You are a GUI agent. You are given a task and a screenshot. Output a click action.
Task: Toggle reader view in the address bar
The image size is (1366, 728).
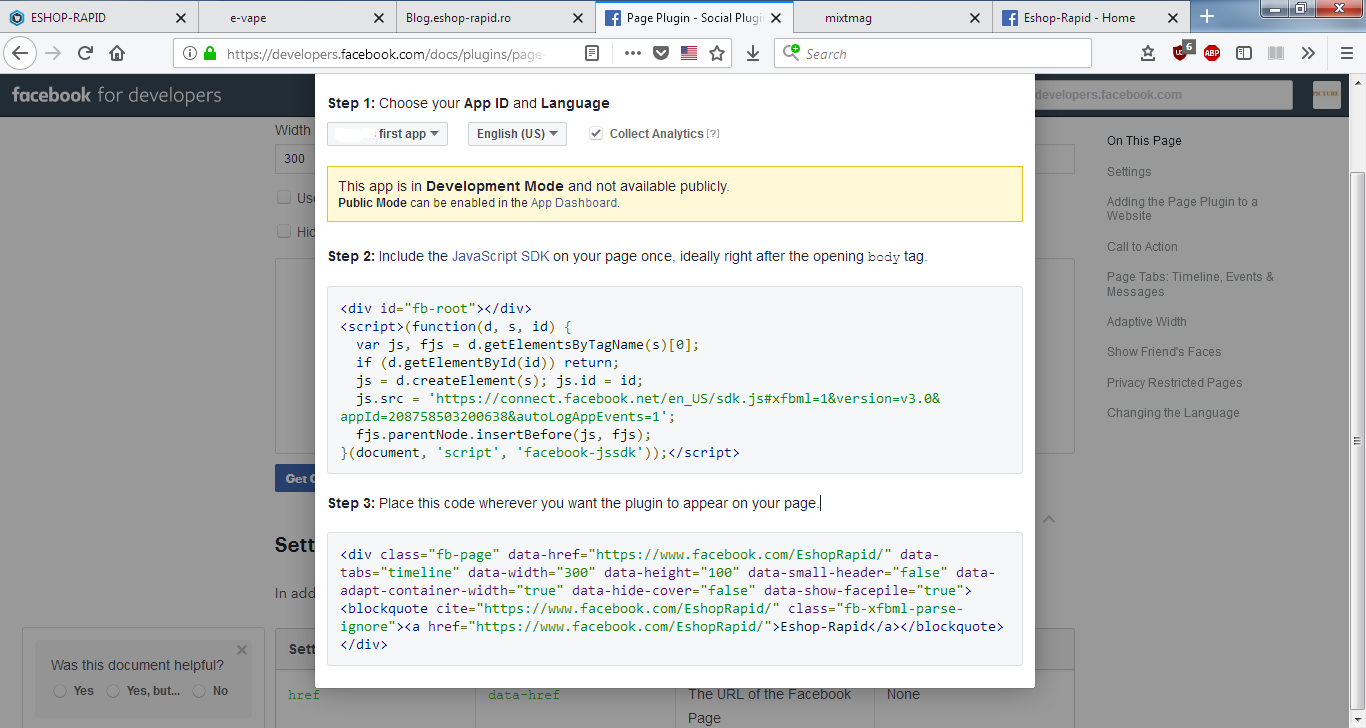pyautogui.click(x=592, y=54)
